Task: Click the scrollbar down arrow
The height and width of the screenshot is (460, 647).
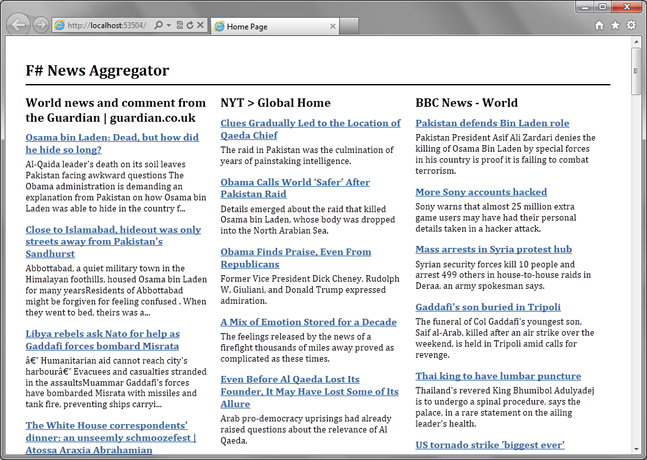Action: (x=636, y=449)
